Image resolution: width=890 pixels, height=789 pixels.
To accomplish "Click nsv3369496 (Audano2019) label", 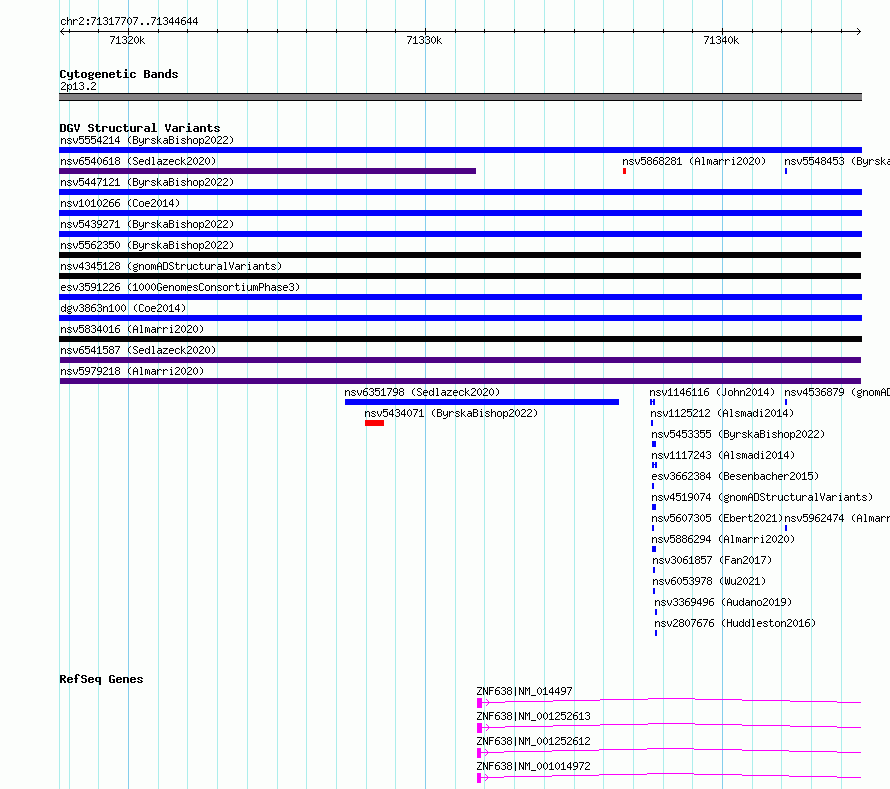I will [x=723, y=602].
